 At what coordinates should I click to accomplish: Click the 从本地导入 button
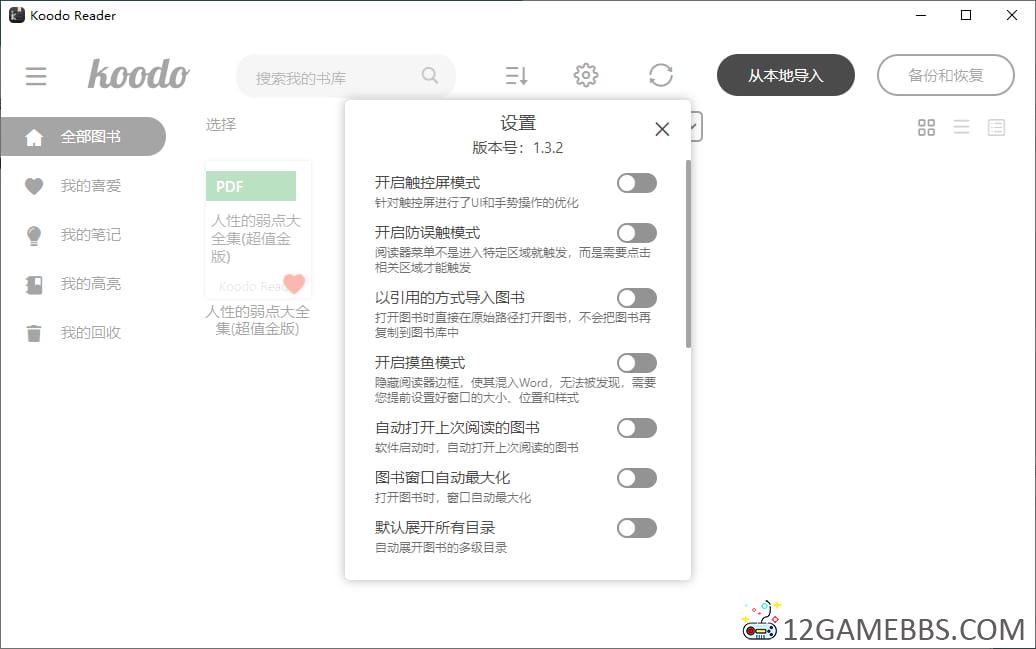coord(785,75)
